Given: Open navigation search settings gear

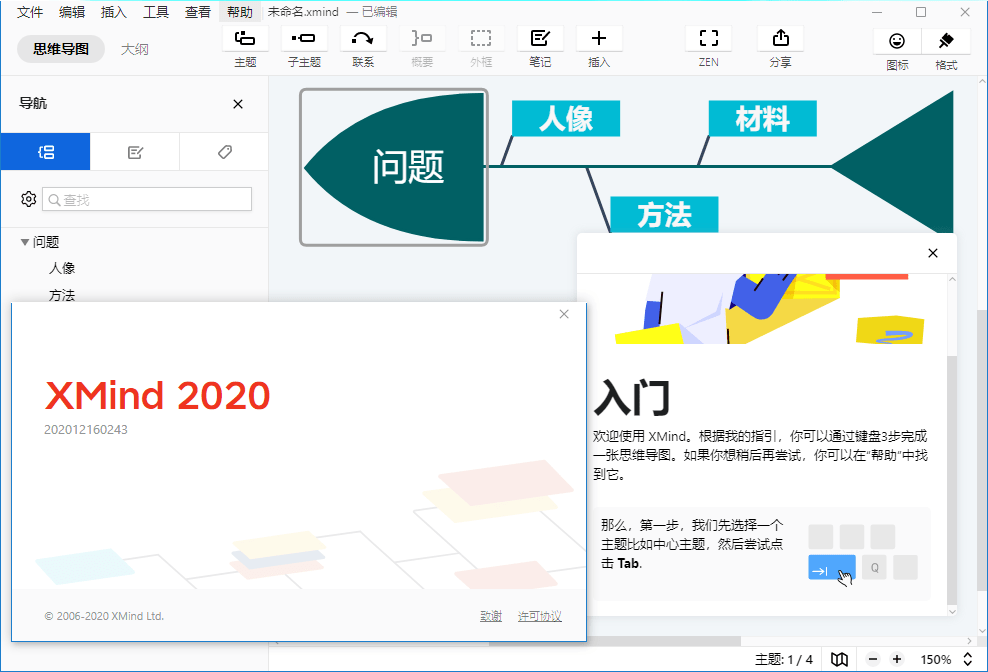Looking at the screenshot, I should (x=28, y=199).
